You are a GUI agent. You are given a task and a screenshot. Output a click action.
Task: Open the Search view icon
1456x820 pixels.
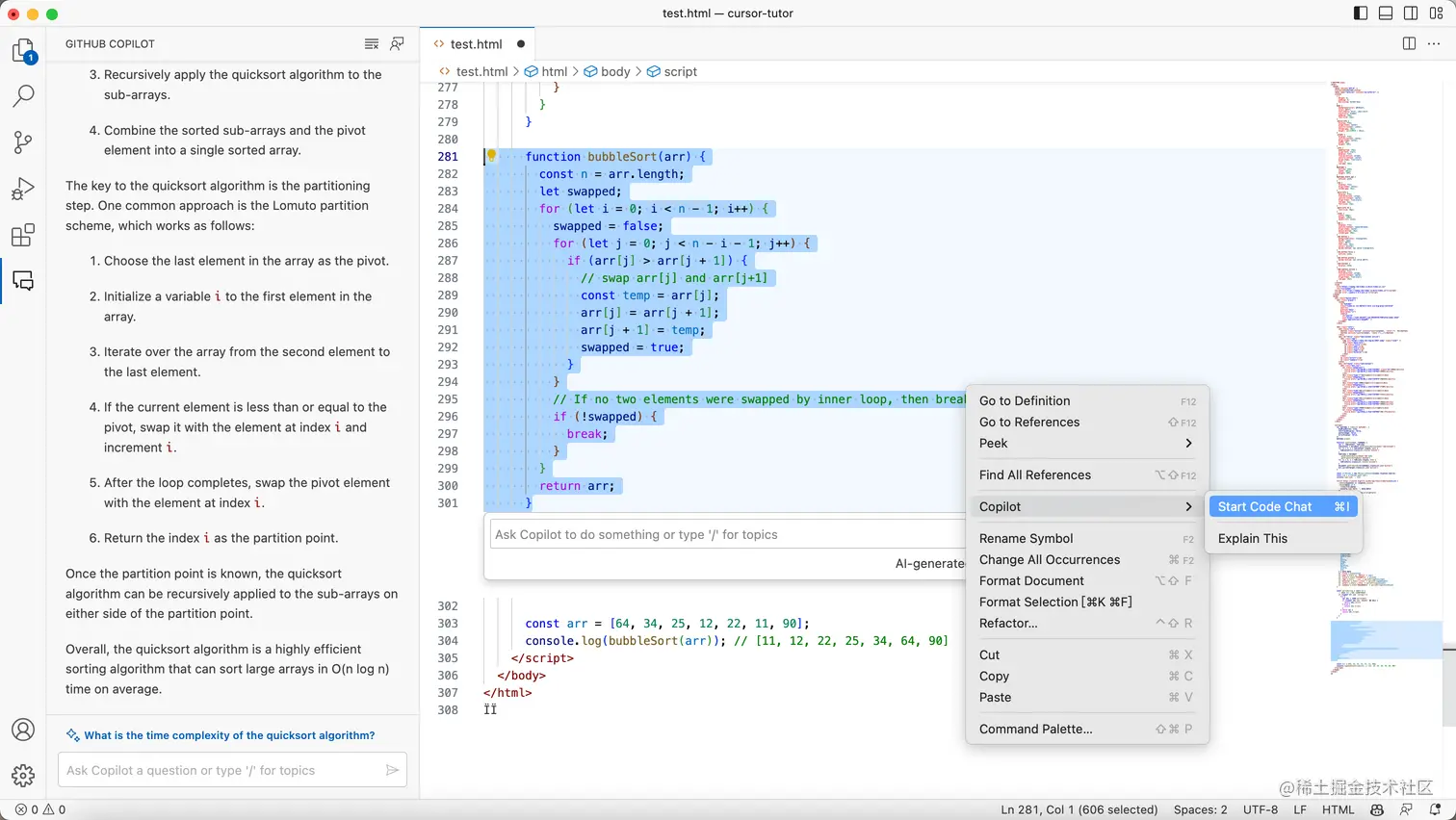[23, 95]
